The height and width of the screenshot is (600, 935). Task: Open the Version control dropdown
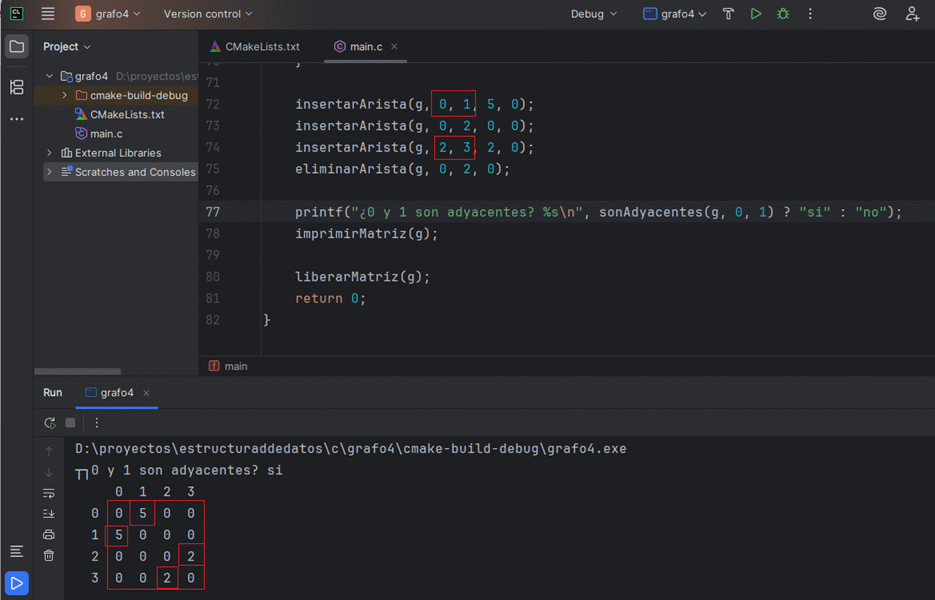(x=208, y=14)
